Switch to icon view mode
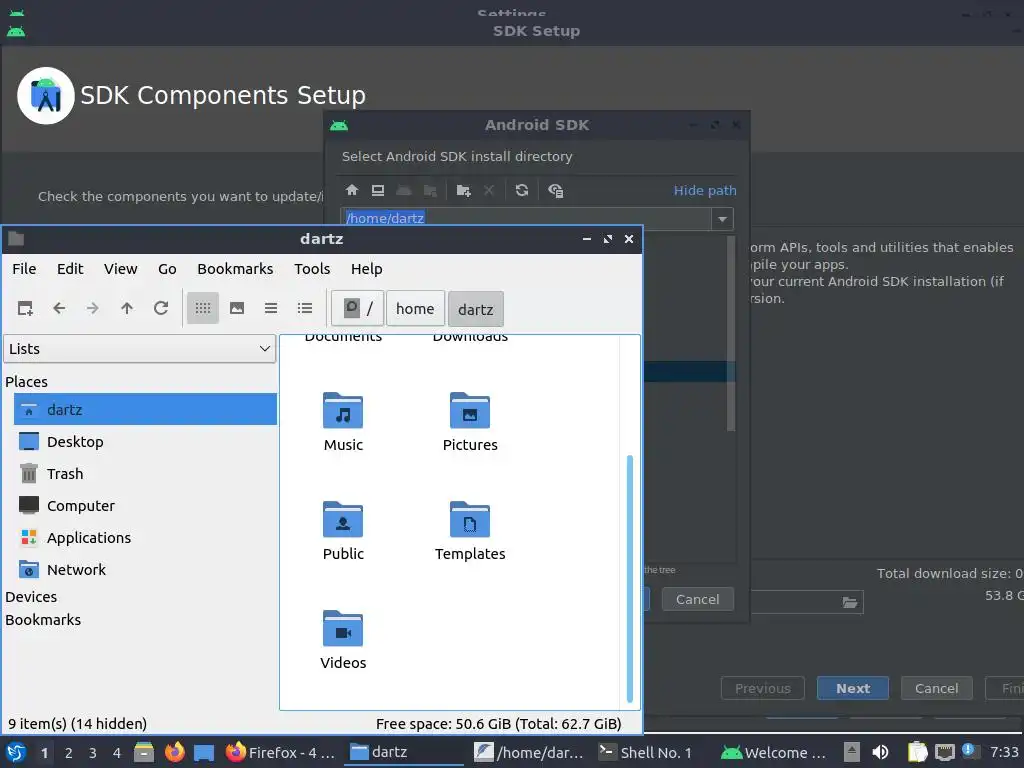The width and height of the screenshot is (1024, 768). [x=202, y=308]
